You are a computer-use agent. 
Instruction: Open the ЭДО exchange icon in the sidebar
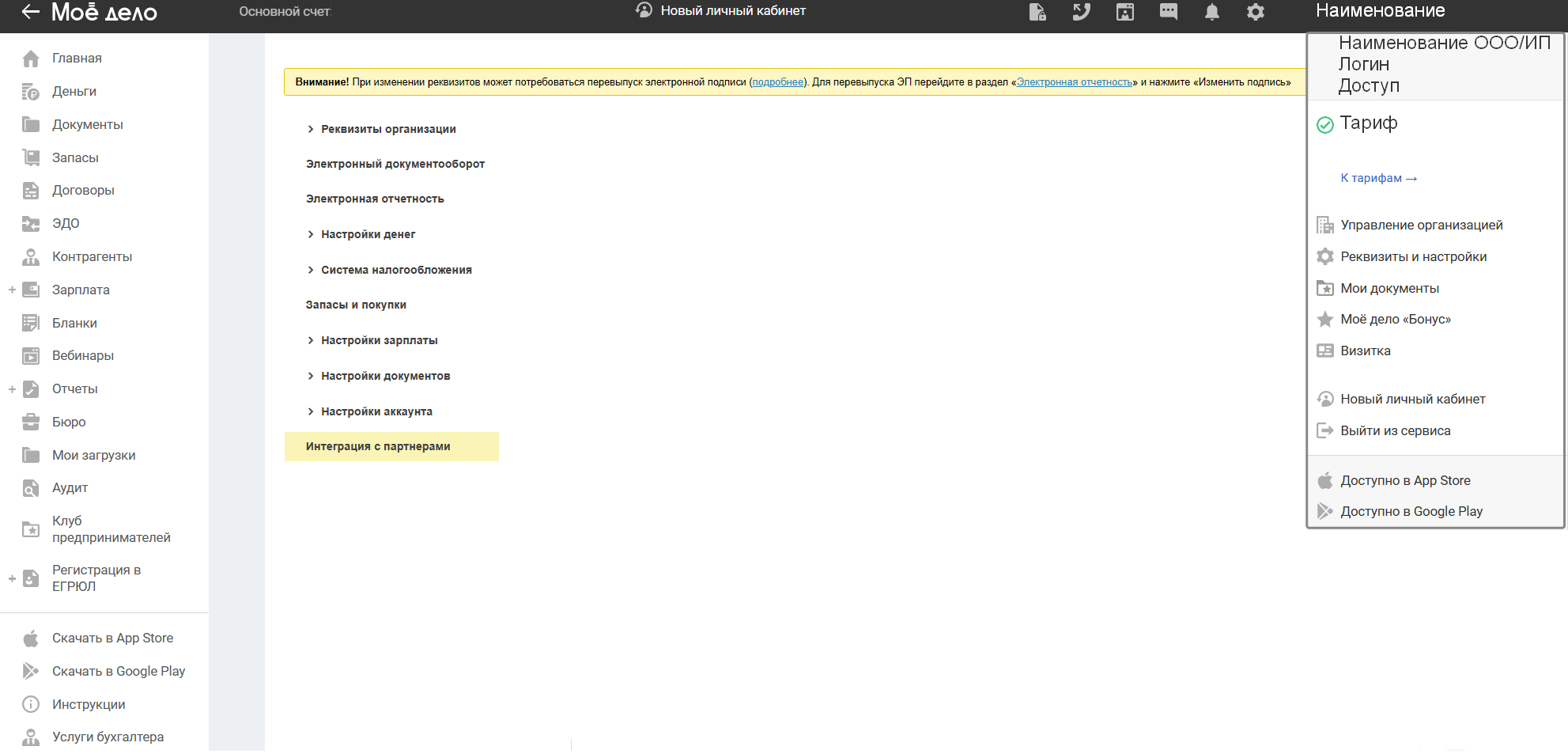[x=31, y=224]
